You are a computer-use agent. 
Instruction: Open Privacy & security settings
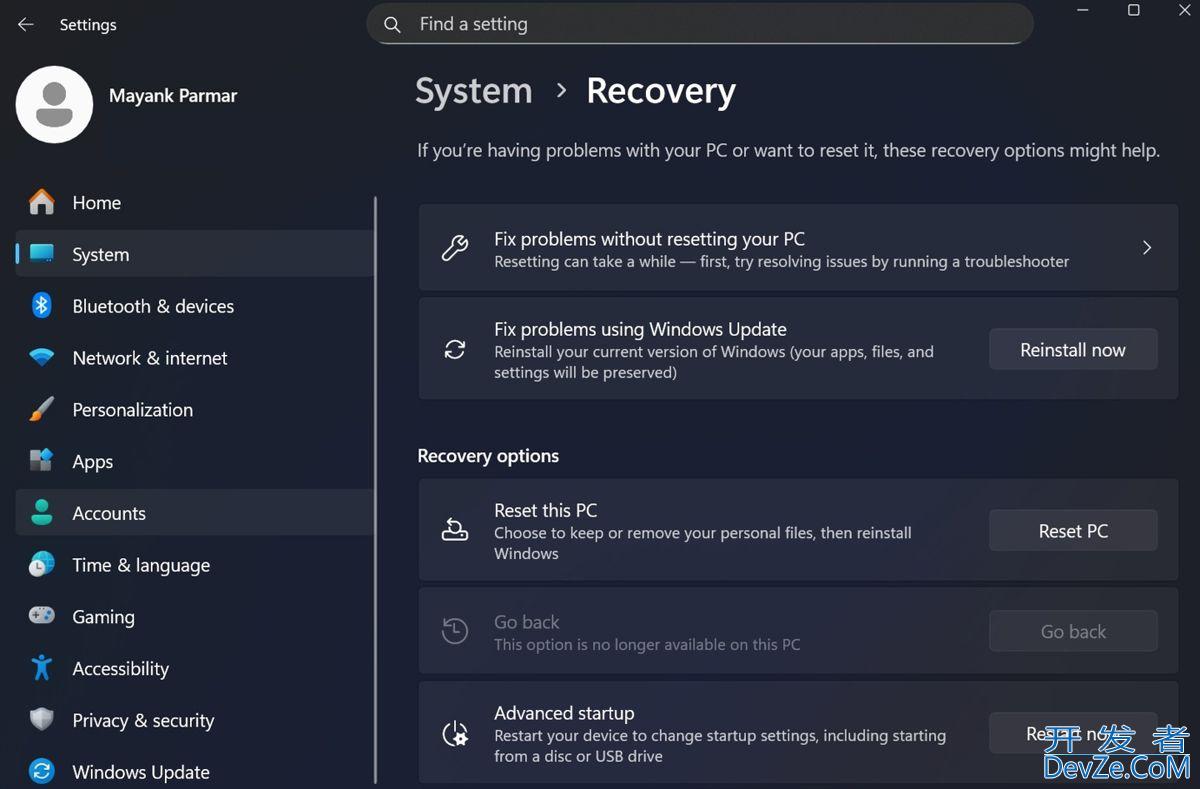coord(194,720)
